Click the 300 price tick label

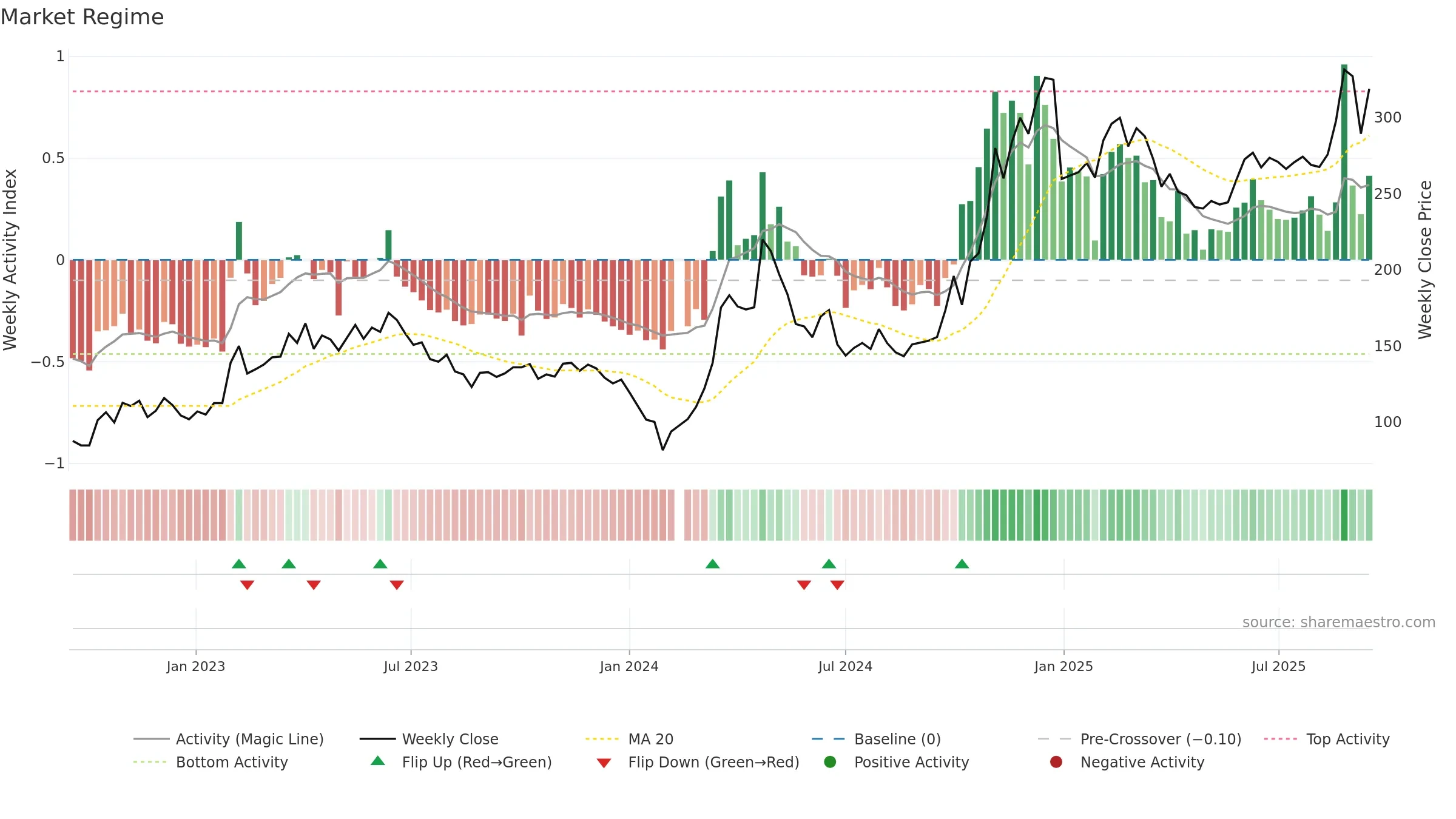coord(1387,117)
